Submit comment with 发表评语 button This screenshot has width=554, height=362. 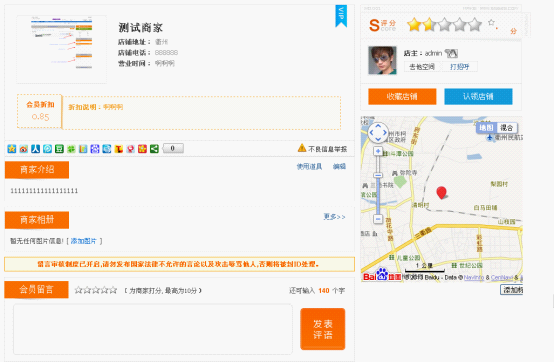click(x=323, y=329)
